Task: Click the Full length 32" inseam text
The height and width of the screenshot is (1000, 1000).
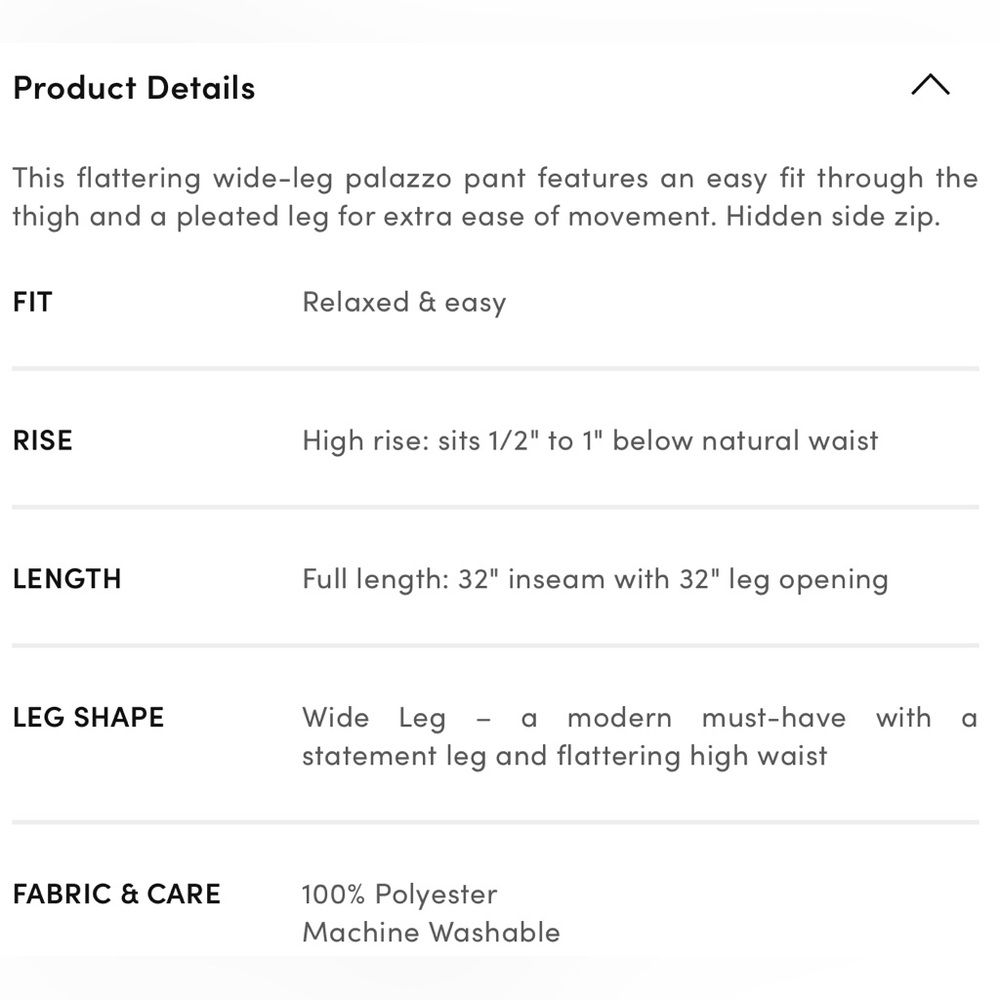Action: point(596,580)
